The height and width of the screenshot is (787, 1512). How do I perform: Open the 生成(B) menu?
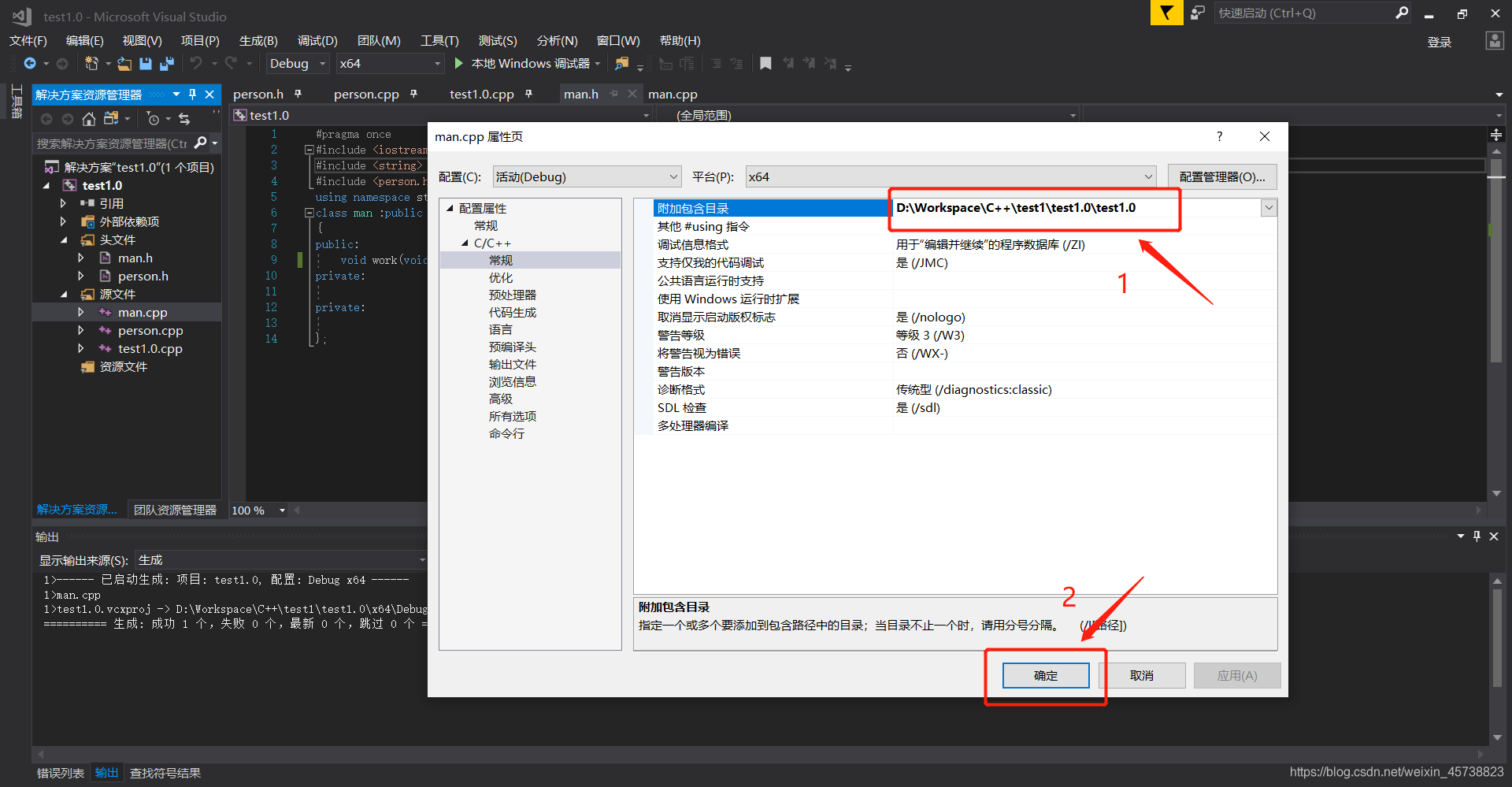click(x=258, y=41)
